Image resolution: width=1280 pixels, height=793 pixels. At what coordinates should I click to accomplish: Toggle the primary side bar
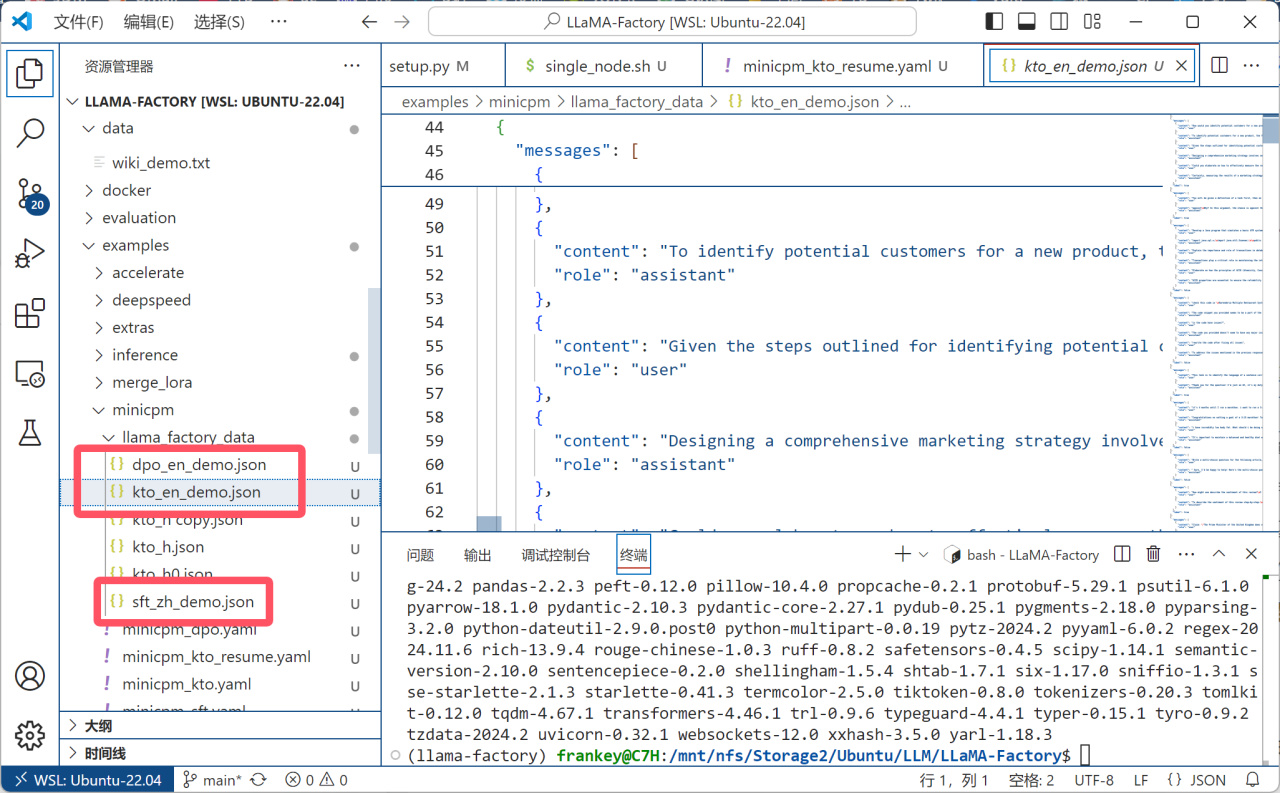point(994,21)
